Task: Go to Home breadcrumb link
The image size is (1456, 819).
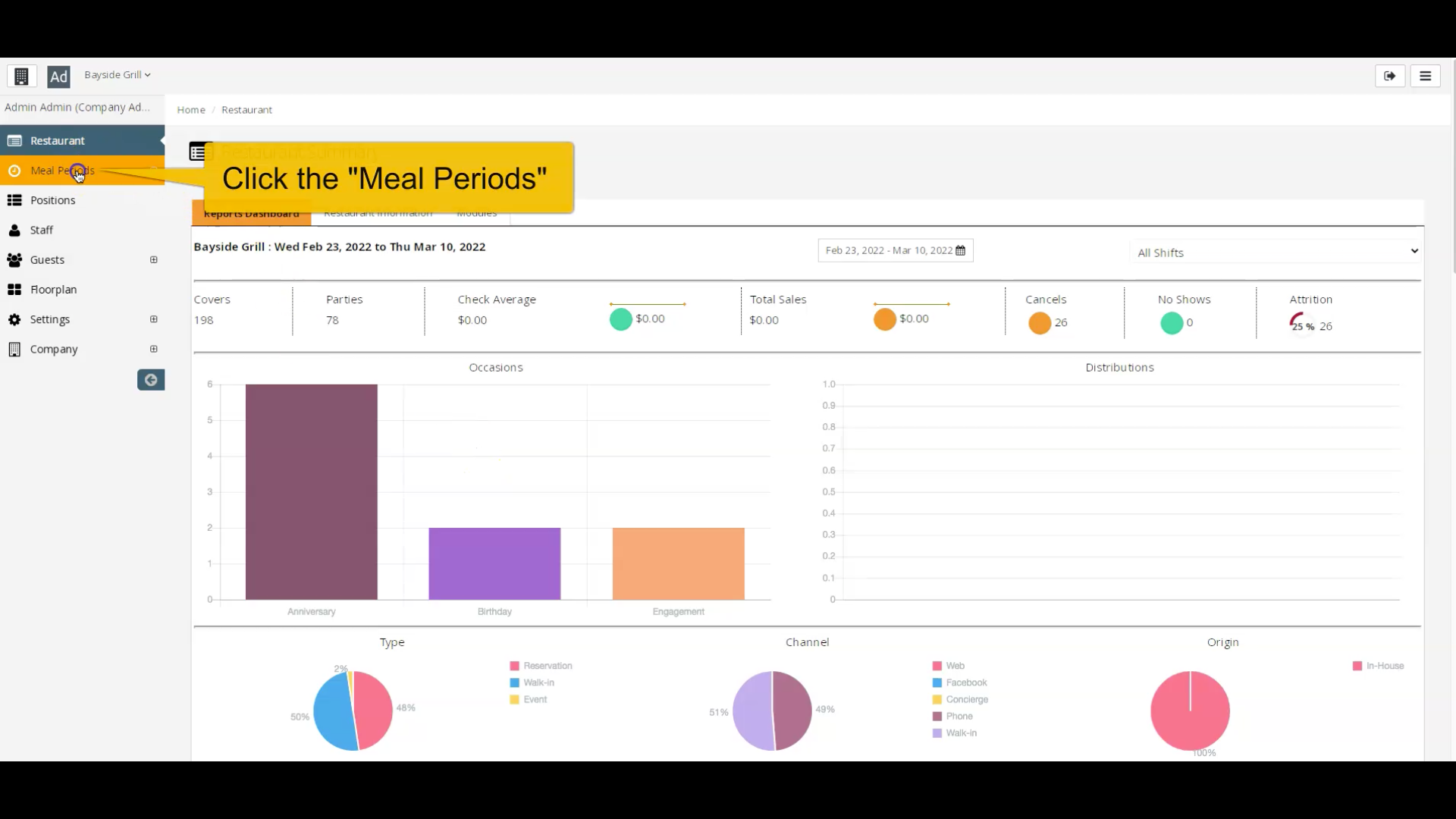Action: point(191,110)
